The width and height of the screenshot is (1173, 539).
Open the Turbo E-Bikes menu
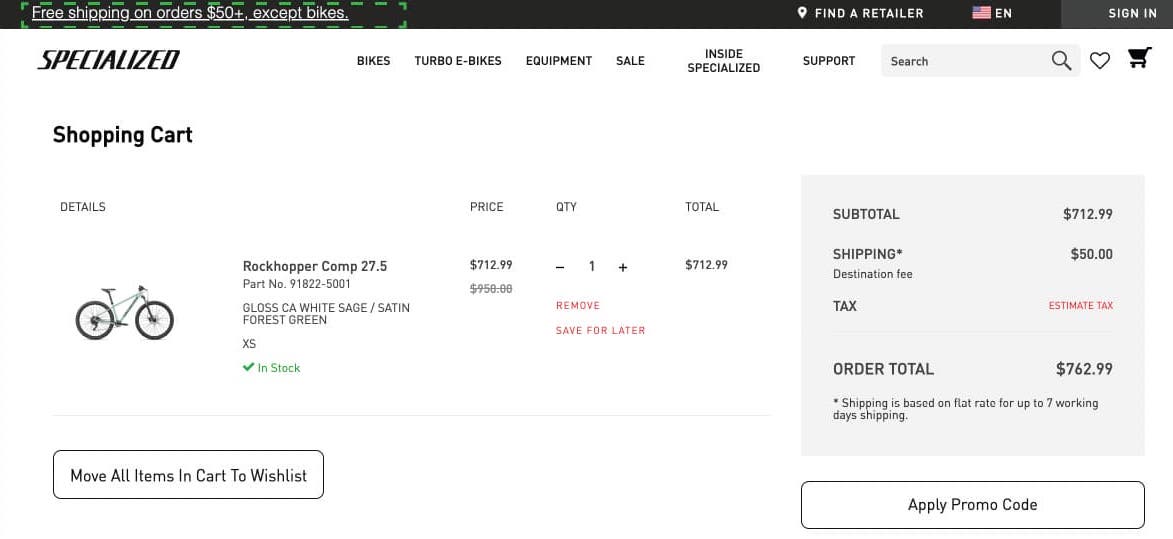click(458, 61)
